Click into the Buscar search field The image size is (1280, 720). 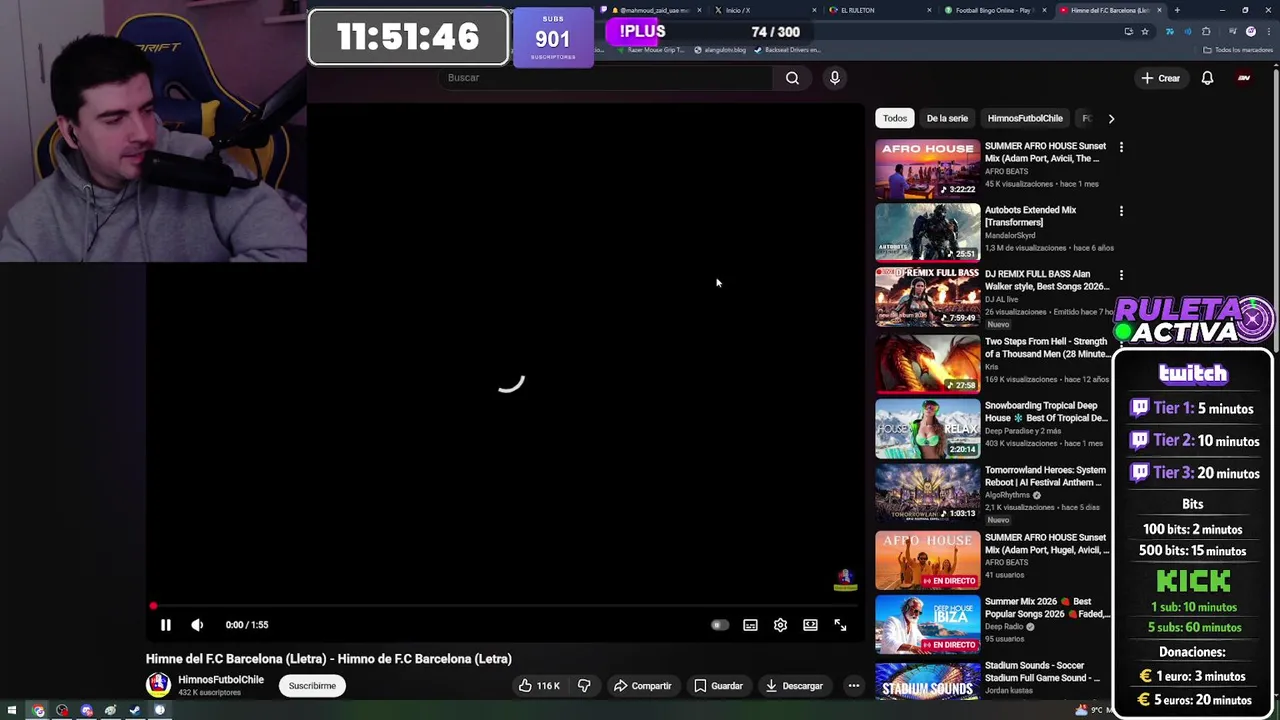point(605,78)
